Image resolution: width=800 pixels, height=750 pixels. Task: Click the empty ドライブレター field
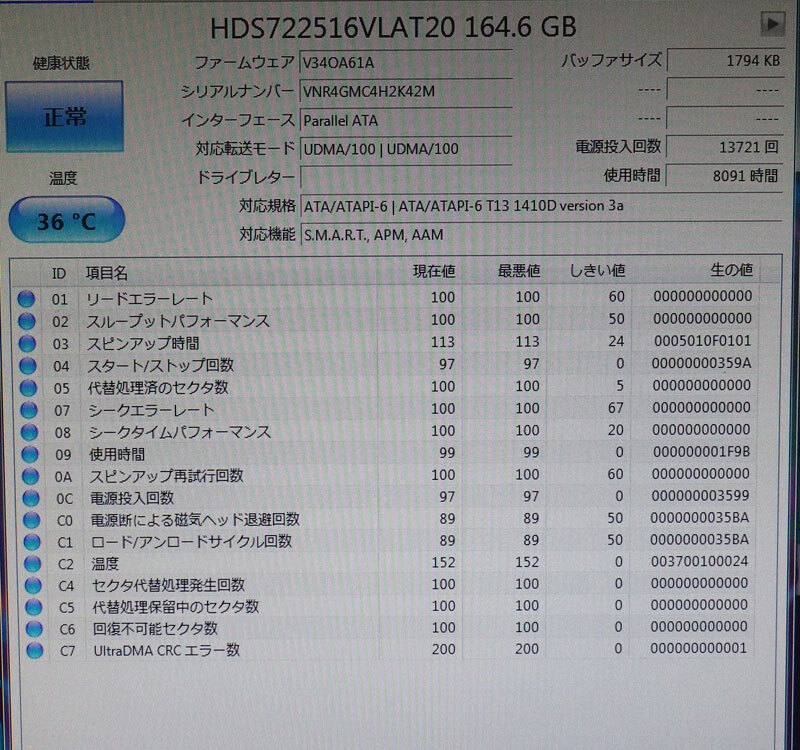pos(406,178)
